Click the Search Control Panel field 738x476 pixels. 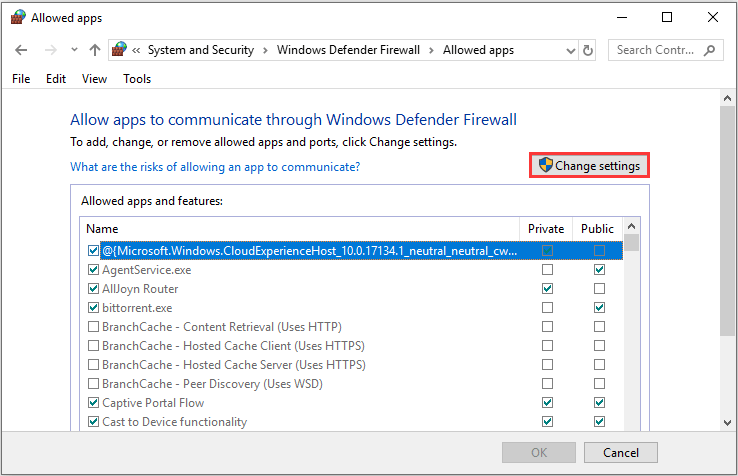(666, 50)
